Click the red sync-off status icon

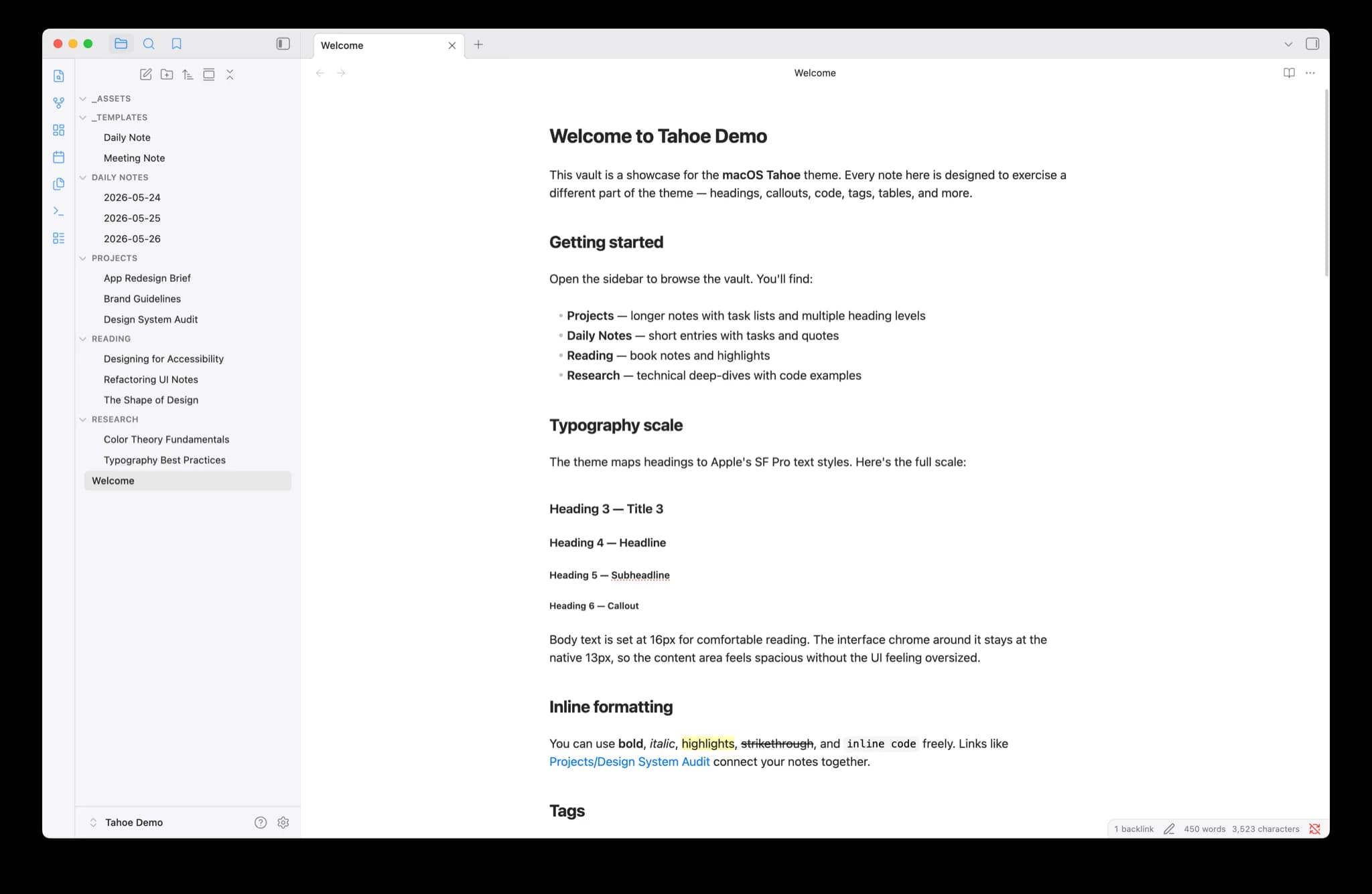pyautogui.click(x=1314, y=829)
